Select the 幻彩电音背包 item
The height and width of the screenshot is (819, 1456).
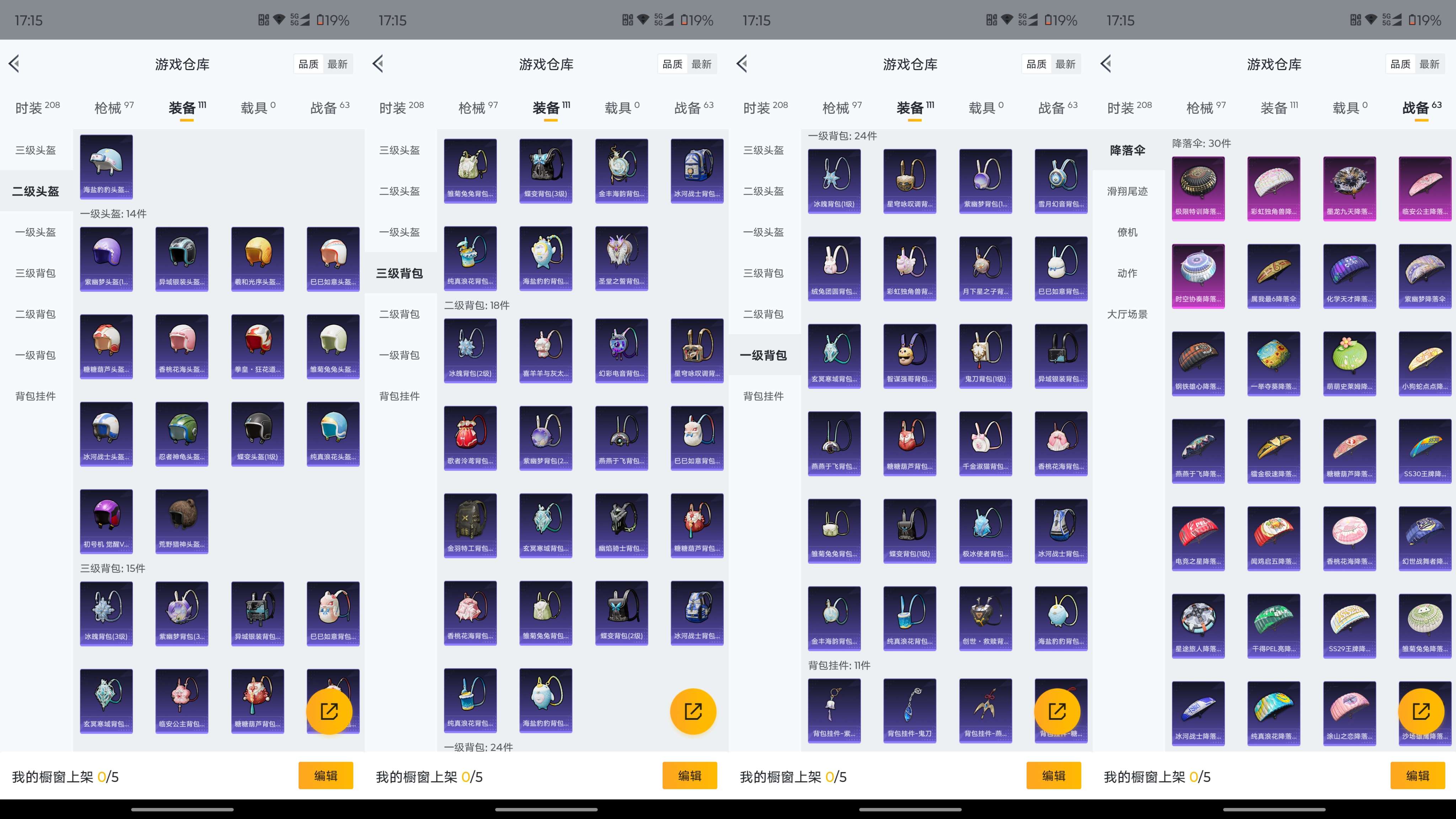click(622, 351)
